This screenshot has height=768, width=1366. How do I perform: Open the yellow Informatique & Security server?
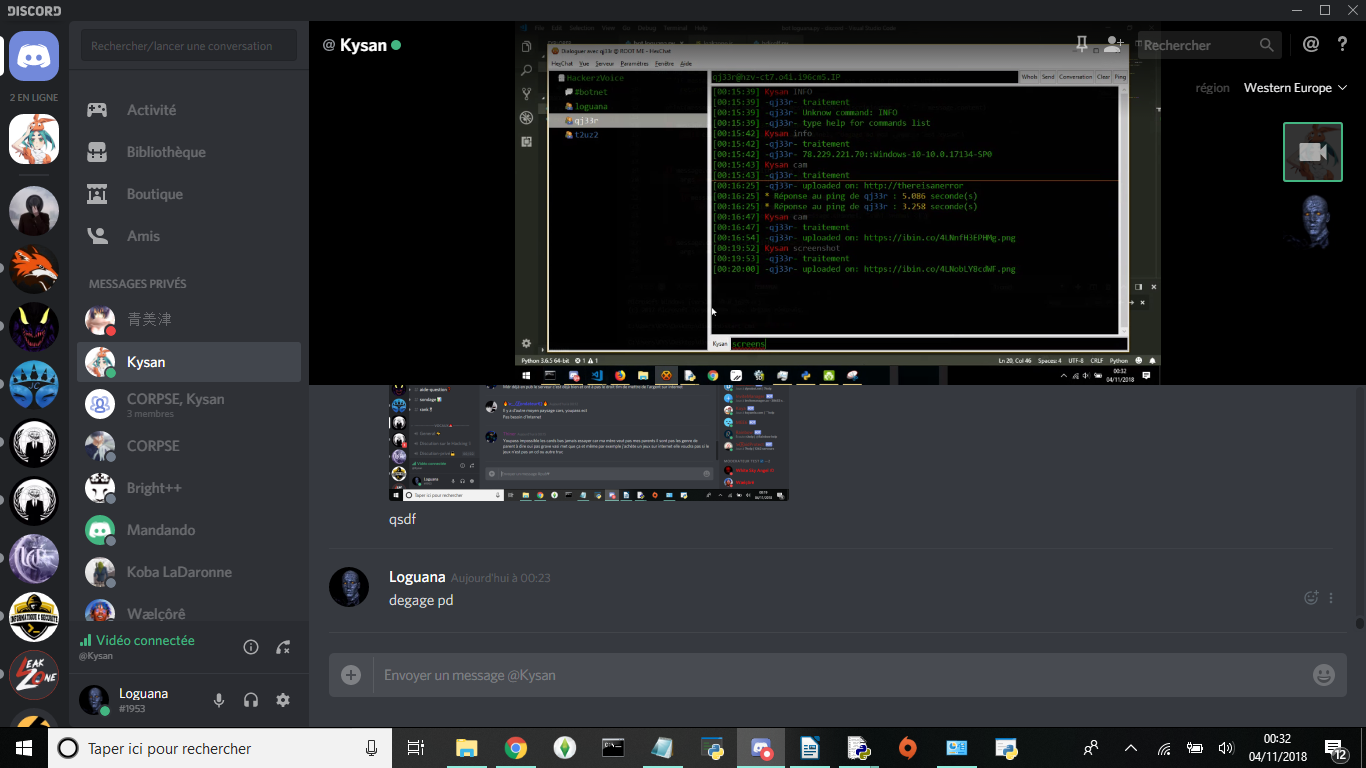tap(34, 617)
